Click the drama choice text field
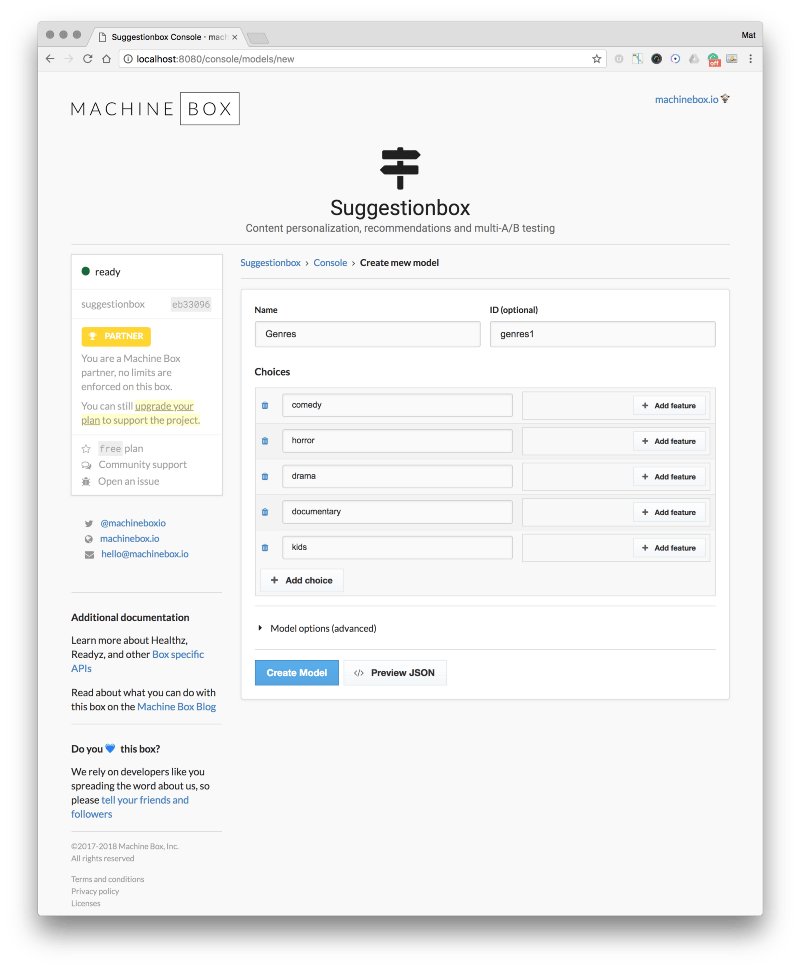Screen dimensions: 800x969 pos(397,476)
